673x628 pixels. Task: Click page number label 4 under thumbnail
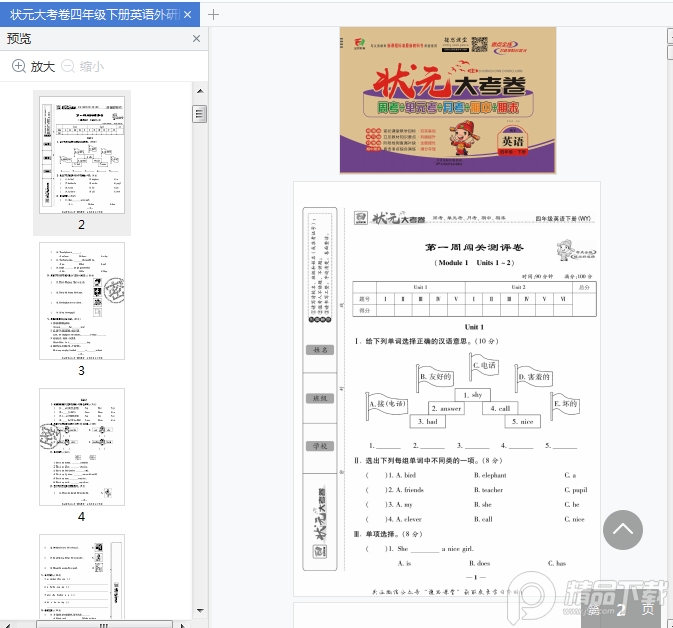coord(82,516)
